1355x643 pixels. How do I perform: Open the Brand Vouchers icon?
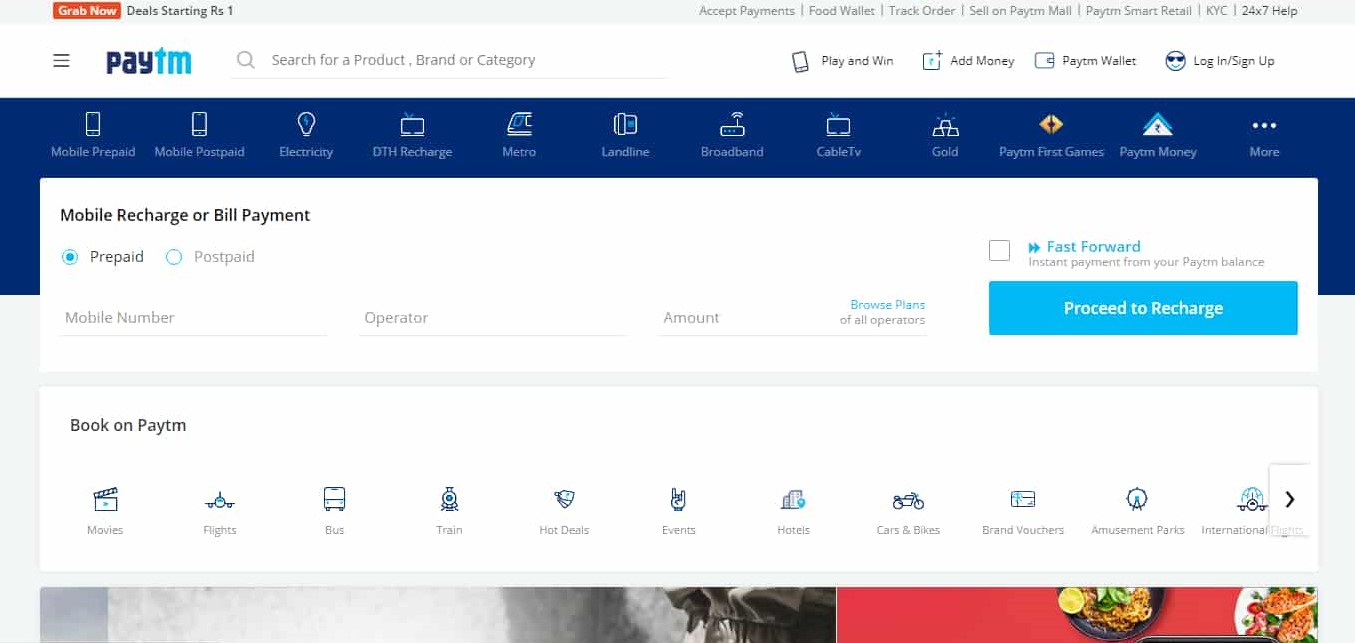(1023, 498)
